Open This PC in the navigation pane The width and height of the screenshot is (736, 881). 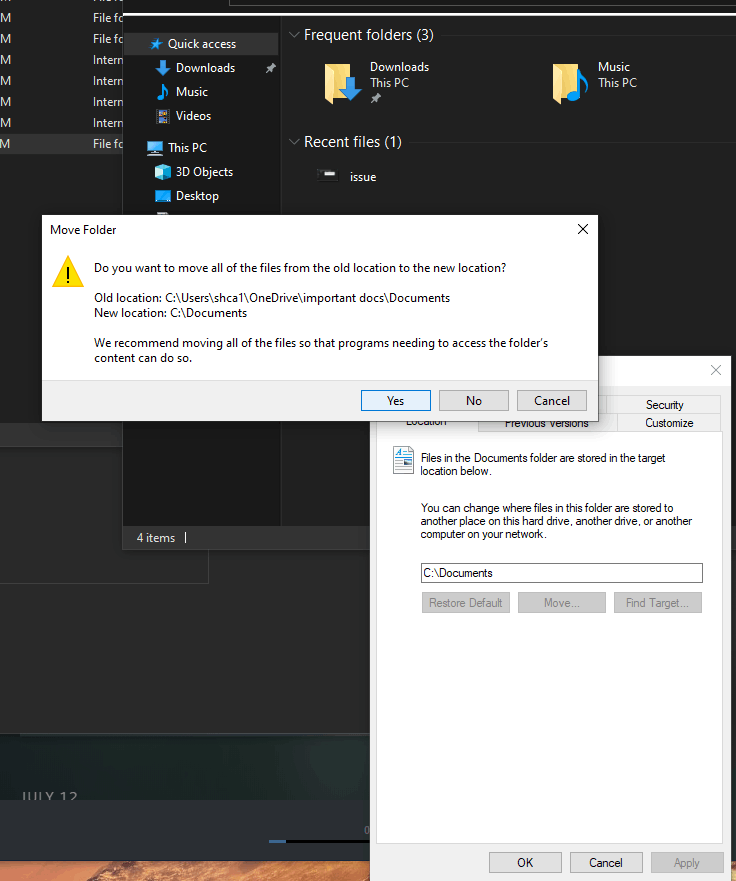click(187, 148)
